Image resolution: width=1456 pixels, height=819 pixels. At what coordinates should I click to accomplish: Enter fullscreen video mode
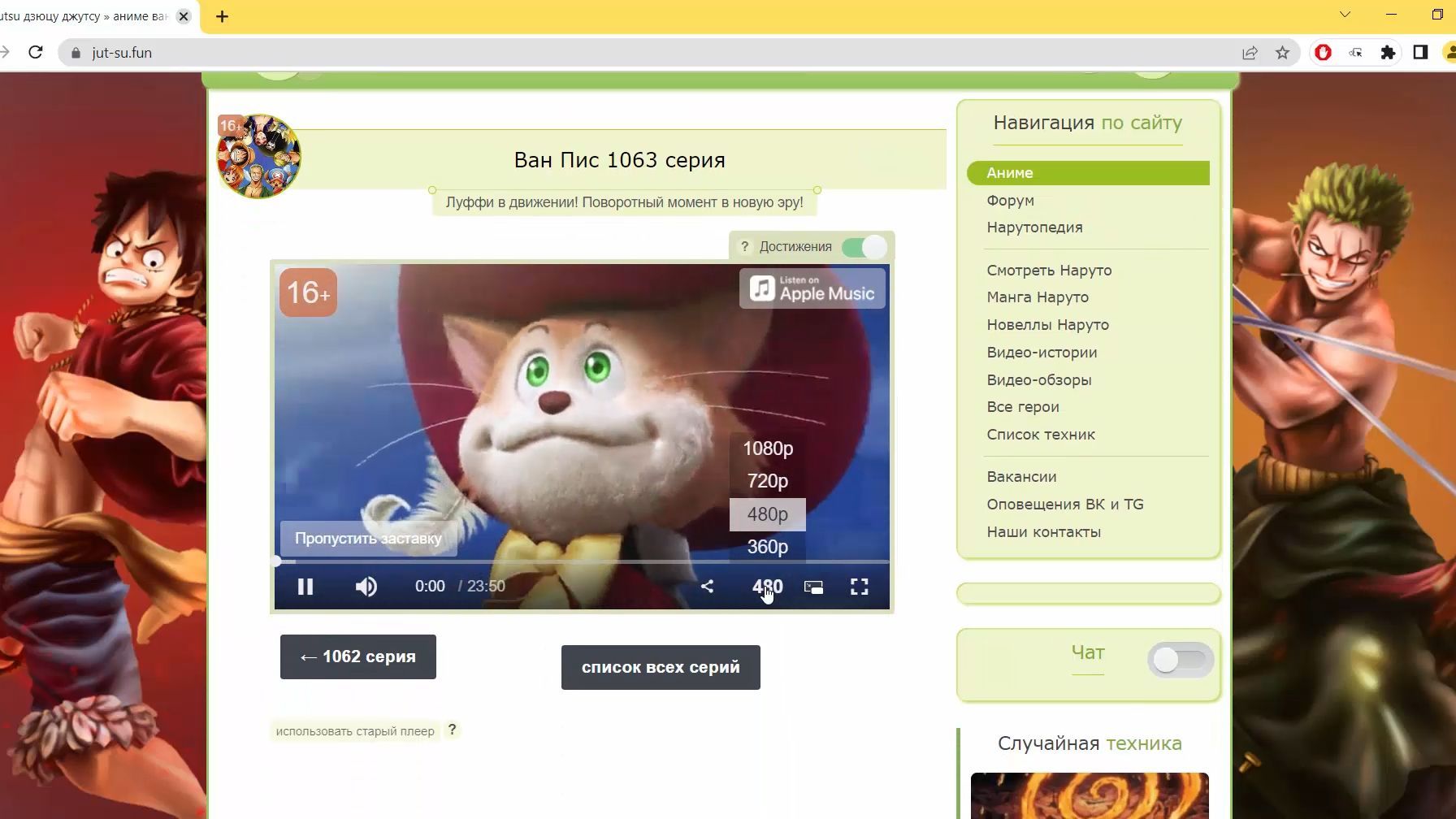(x=860, y=587)
